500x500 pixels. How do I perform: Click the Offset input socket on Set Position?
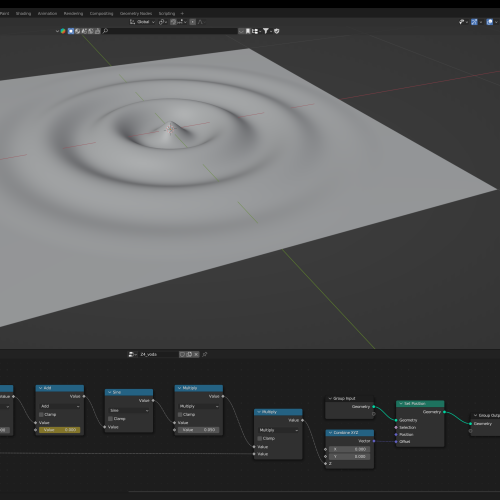pos(396,442)
